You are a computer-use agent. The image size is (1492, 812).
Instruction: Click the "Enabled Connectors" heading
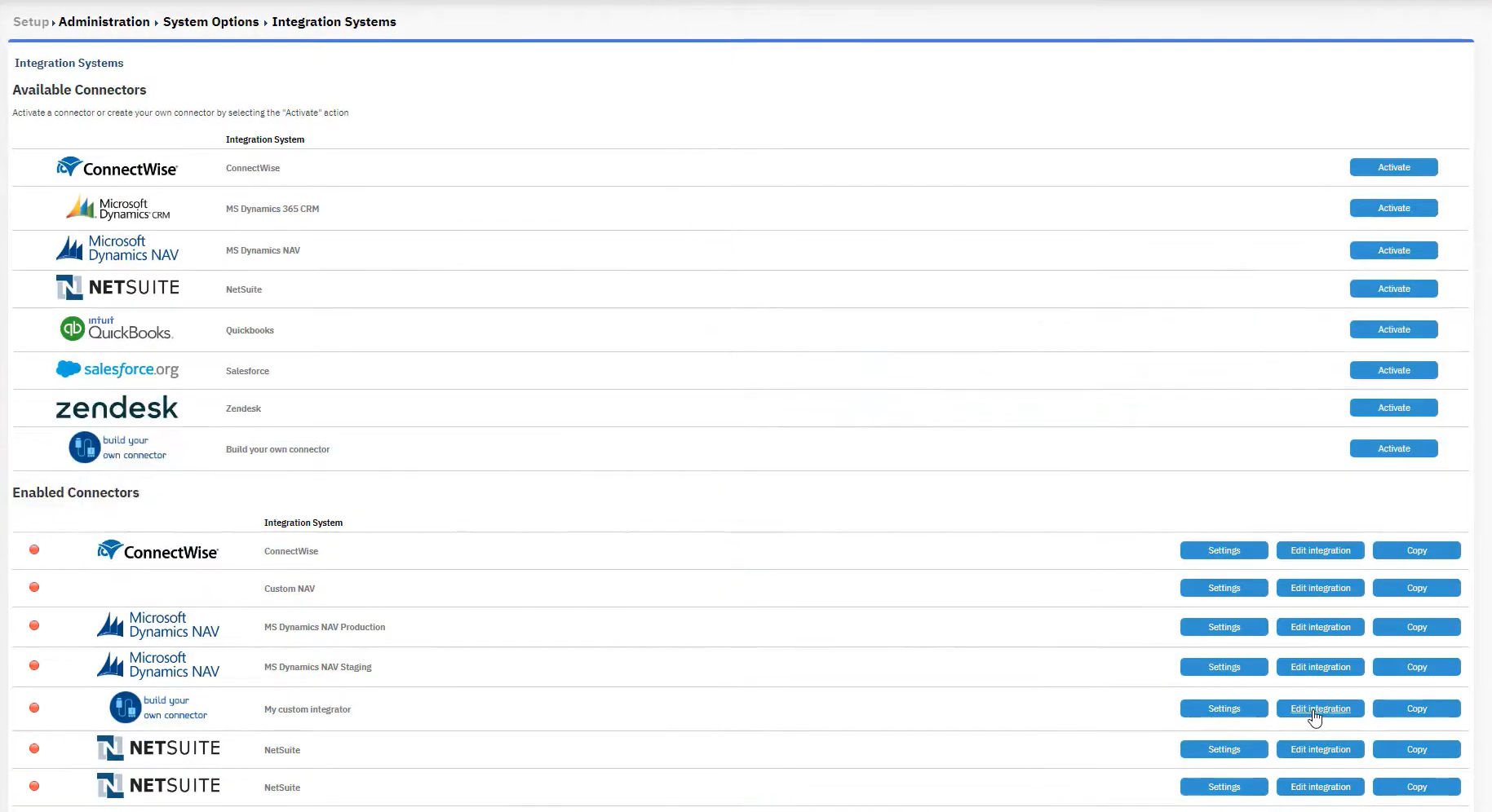(x=76, y=492)
